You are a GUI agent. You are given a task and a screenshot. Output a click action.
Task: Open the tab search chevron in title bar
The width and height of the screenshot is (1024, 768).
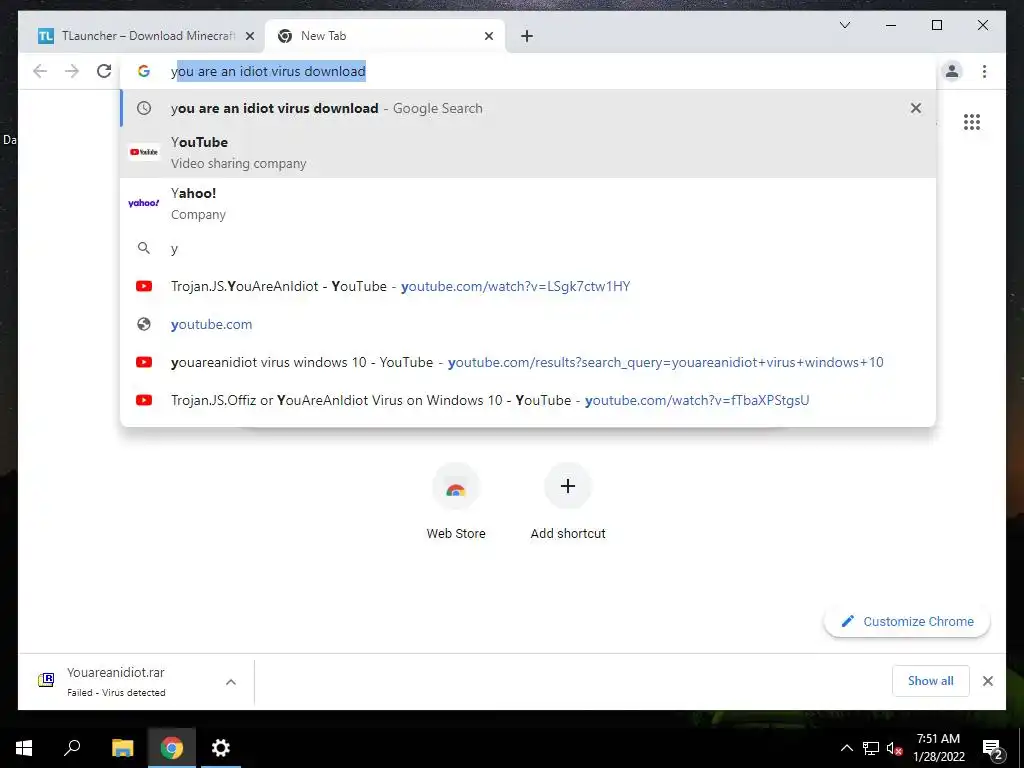click(844, 25)
